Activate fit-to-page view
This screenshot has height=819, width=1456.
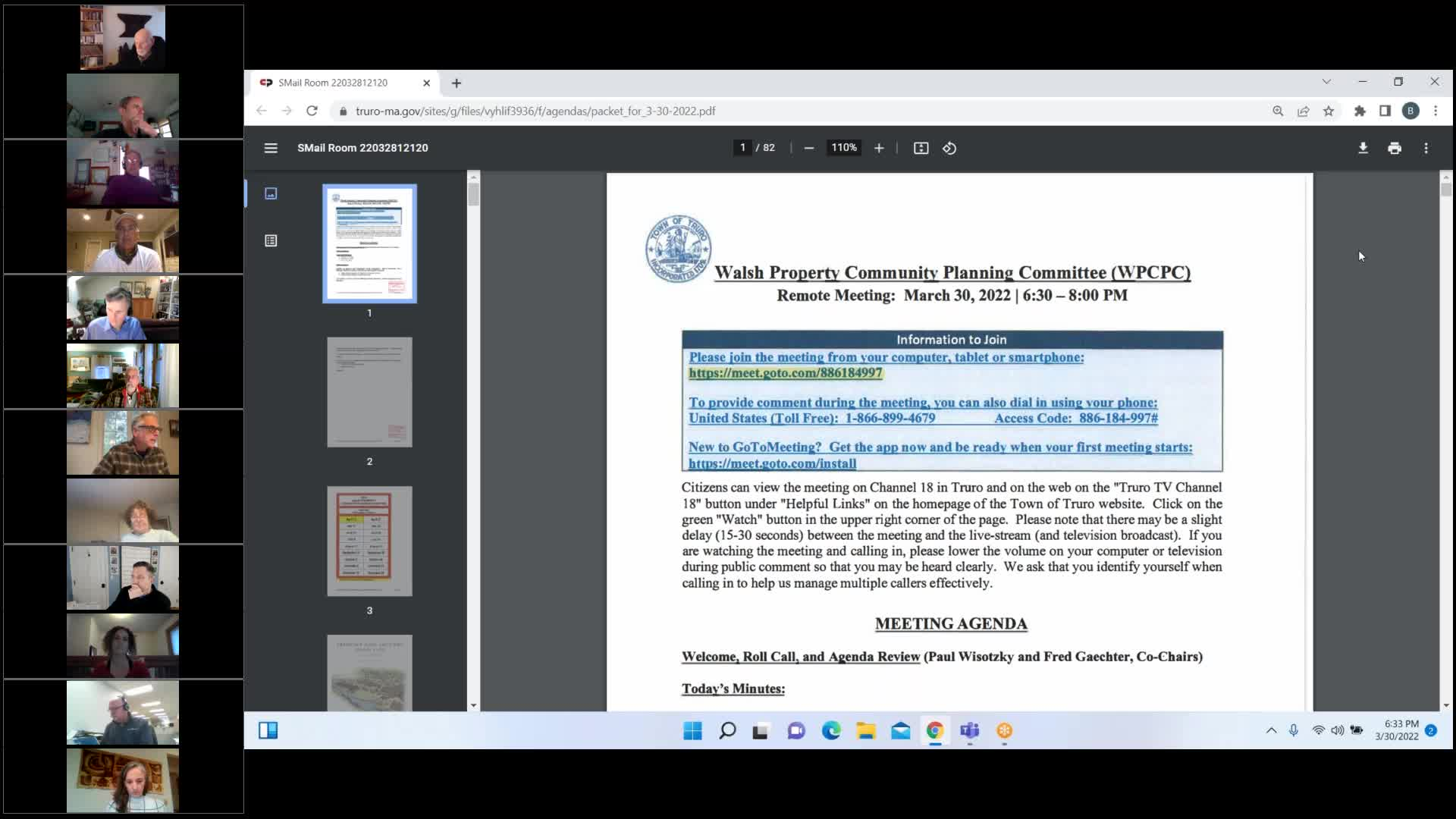click(920, 148)
